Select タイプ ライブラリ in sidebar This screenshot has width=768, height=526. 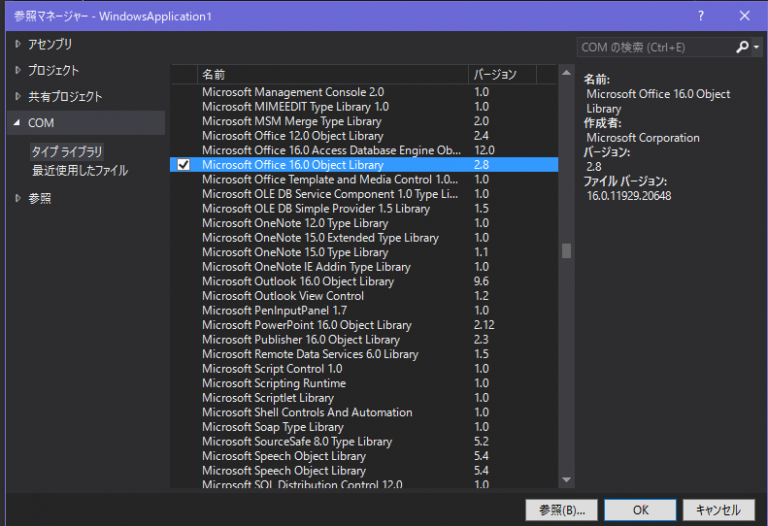point(67,151)
